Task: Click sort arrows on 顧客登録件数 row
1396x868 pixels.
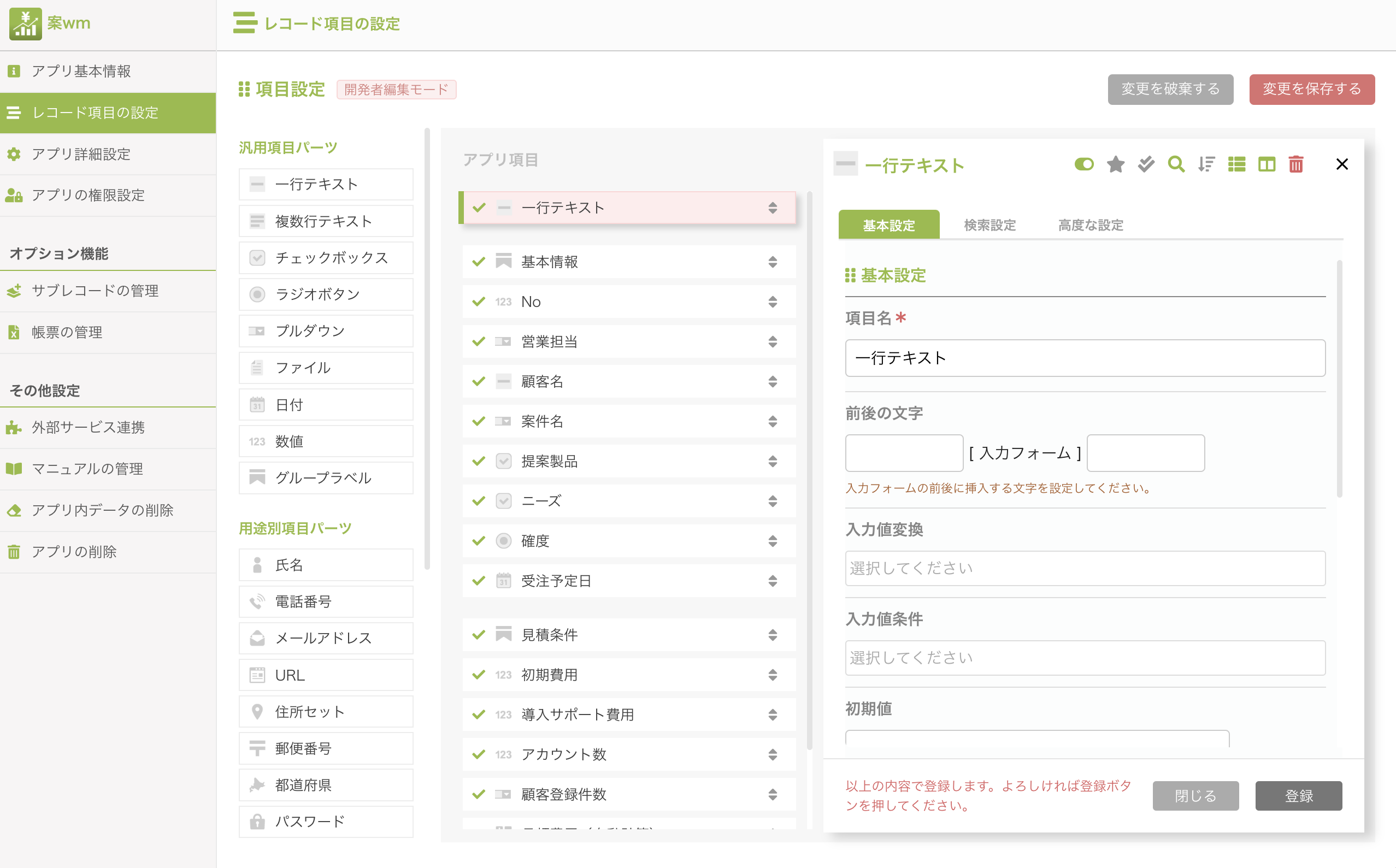Action: click(773, 794)
